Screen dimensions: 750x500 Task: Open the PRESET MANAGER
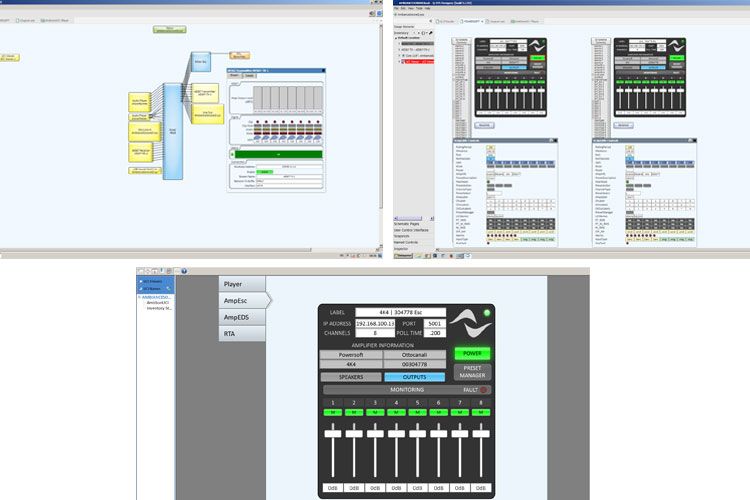coord(472,372)
